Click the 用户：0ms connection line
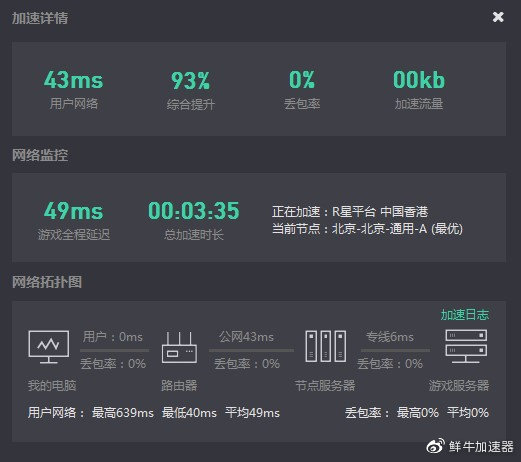Screen dimensions: 521x462 pyautogui.click(x=114, y=350)
